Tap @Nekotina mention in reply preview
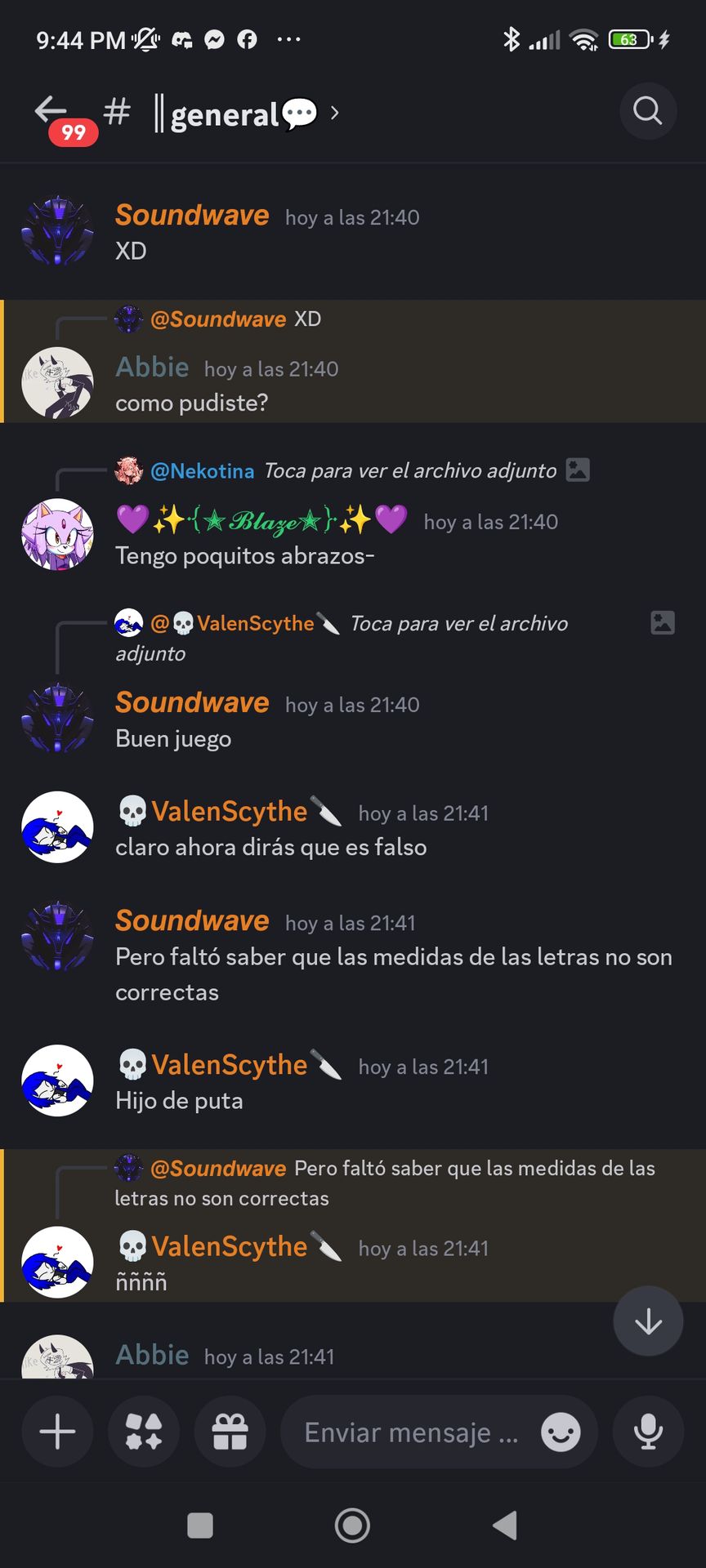 202,471
